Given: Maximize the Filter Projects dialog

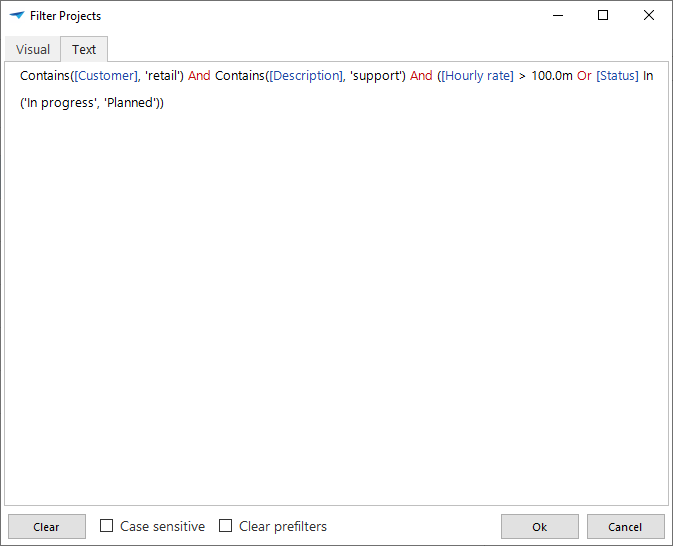Looking at the screenshot, I should 603,16.
